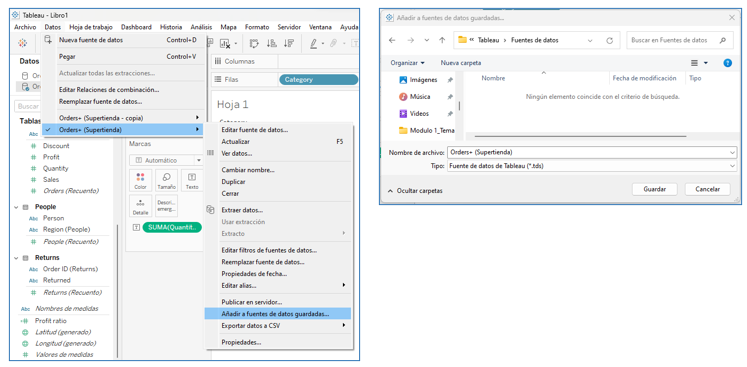This screenshot has width=747, height=367.
Task: Click the Region (People) field
Action: point(66,230)
